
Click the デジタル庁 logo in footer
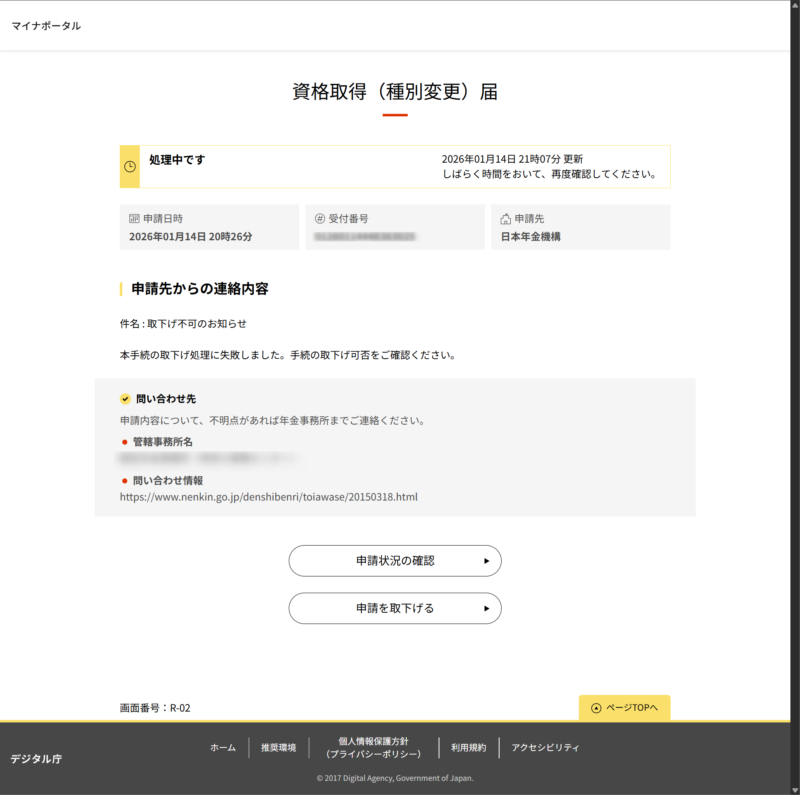36,759
